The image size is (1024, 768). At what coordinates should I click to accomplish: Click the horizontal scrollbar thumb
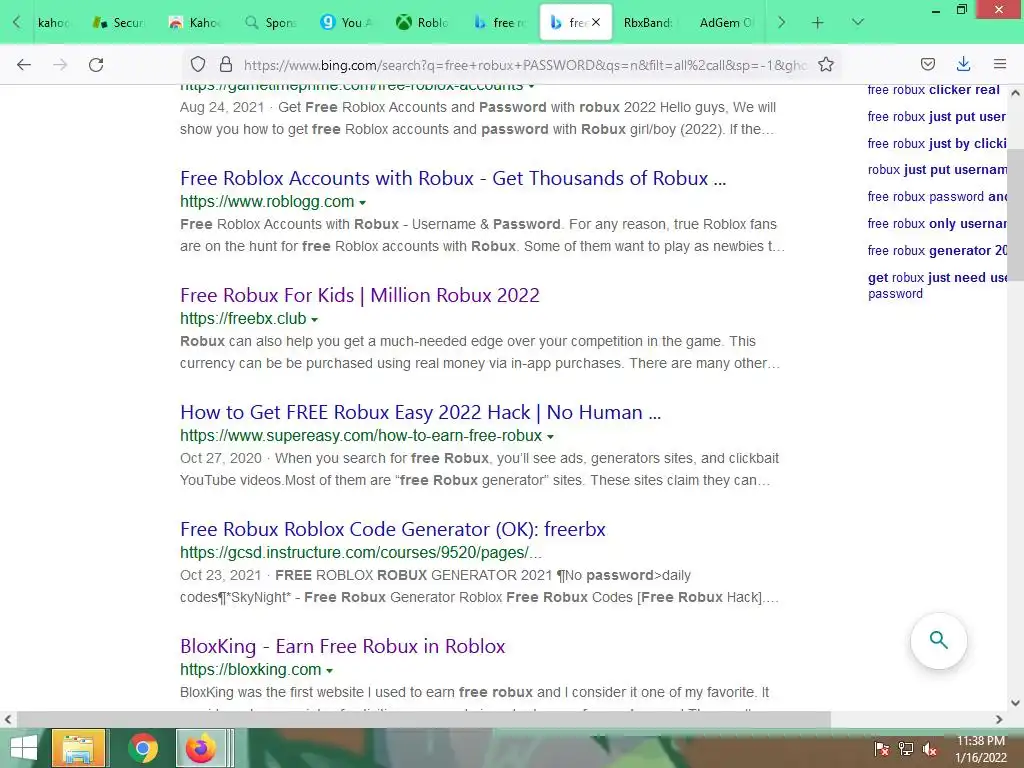(x=424, y=720)
